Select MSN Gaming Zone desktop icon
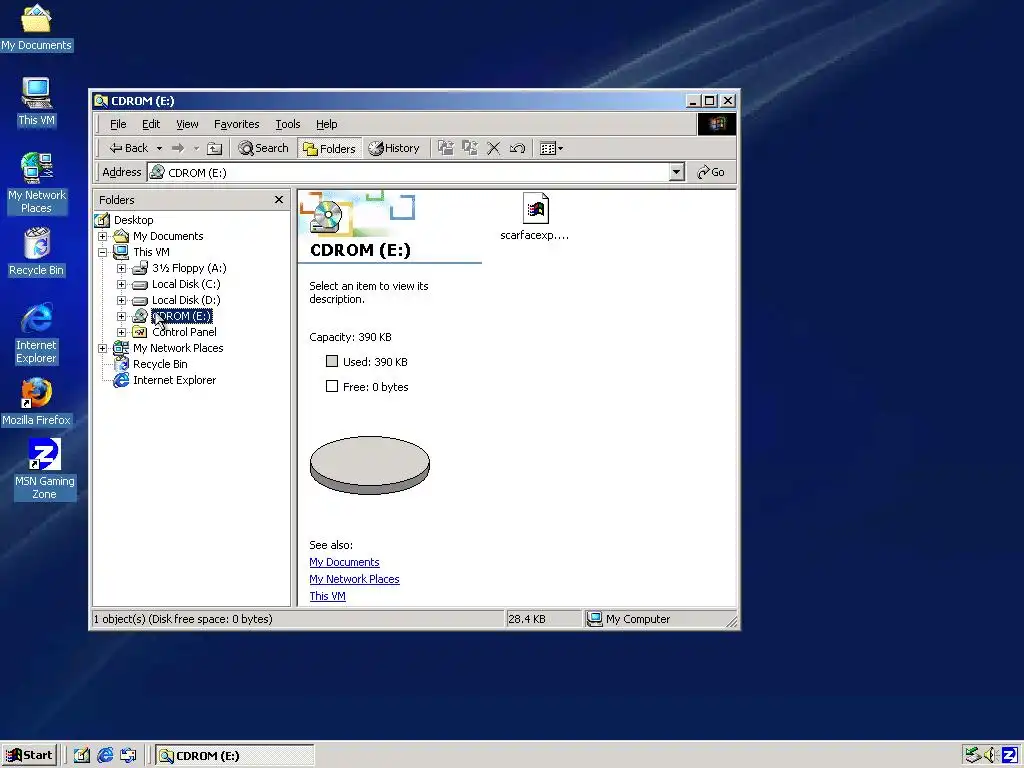Image resolution: width=1024 pixels, height=768 pixels. 44,470
